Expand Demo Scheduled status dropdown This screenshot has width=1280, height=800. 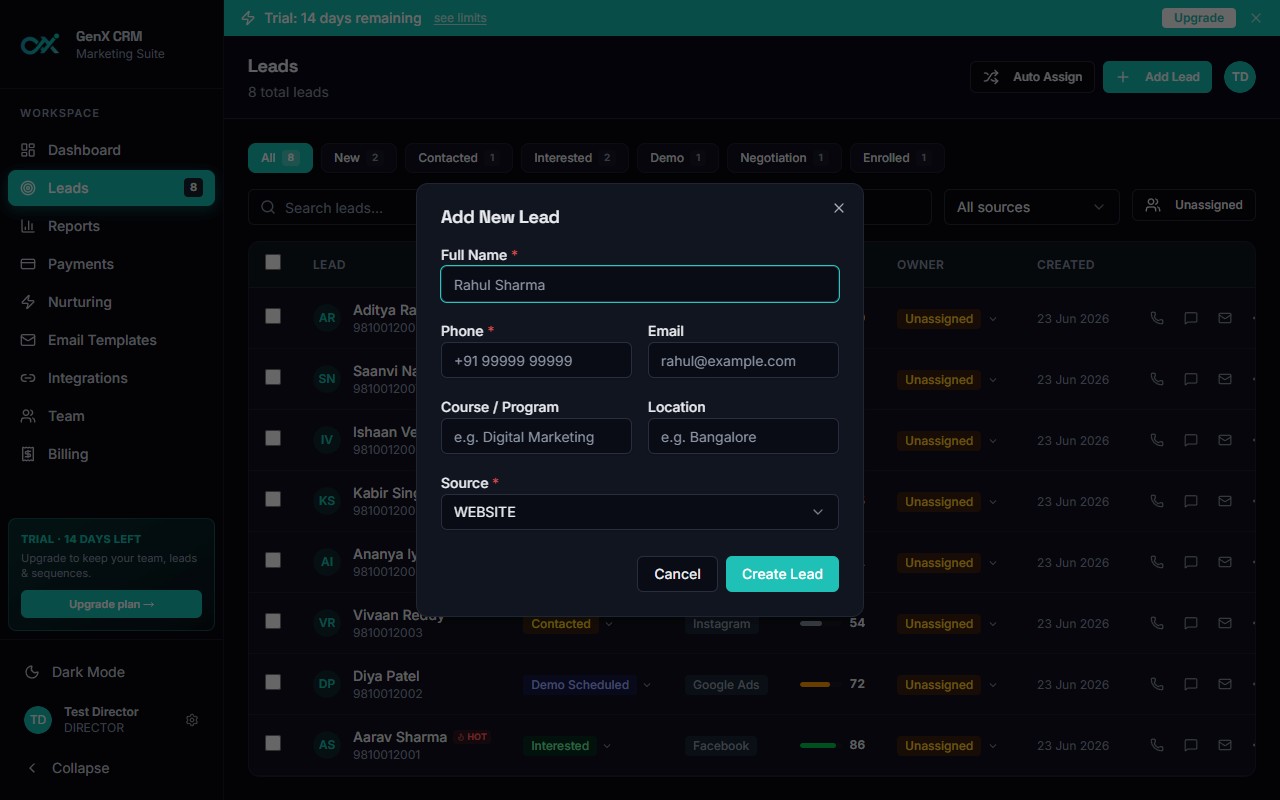pyautogui.click(x=647, y=685)
